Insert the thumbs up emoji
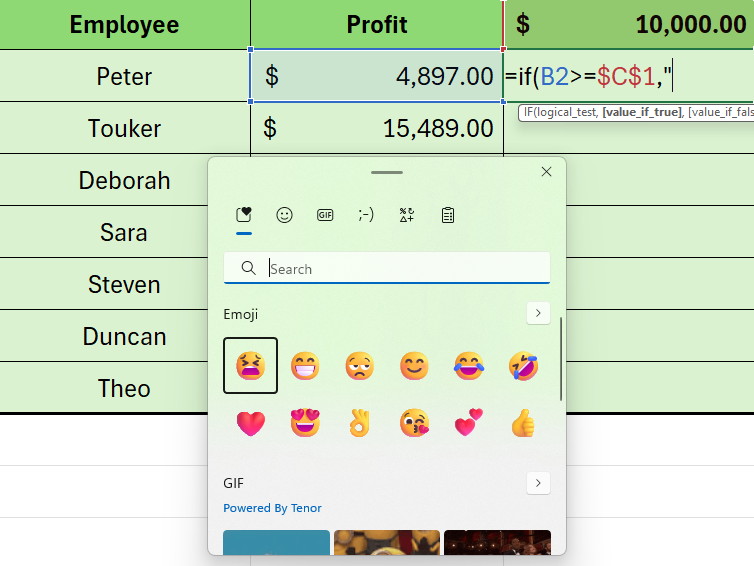The height and width of the screenshot is (566, 754). (x=523, y=423)
